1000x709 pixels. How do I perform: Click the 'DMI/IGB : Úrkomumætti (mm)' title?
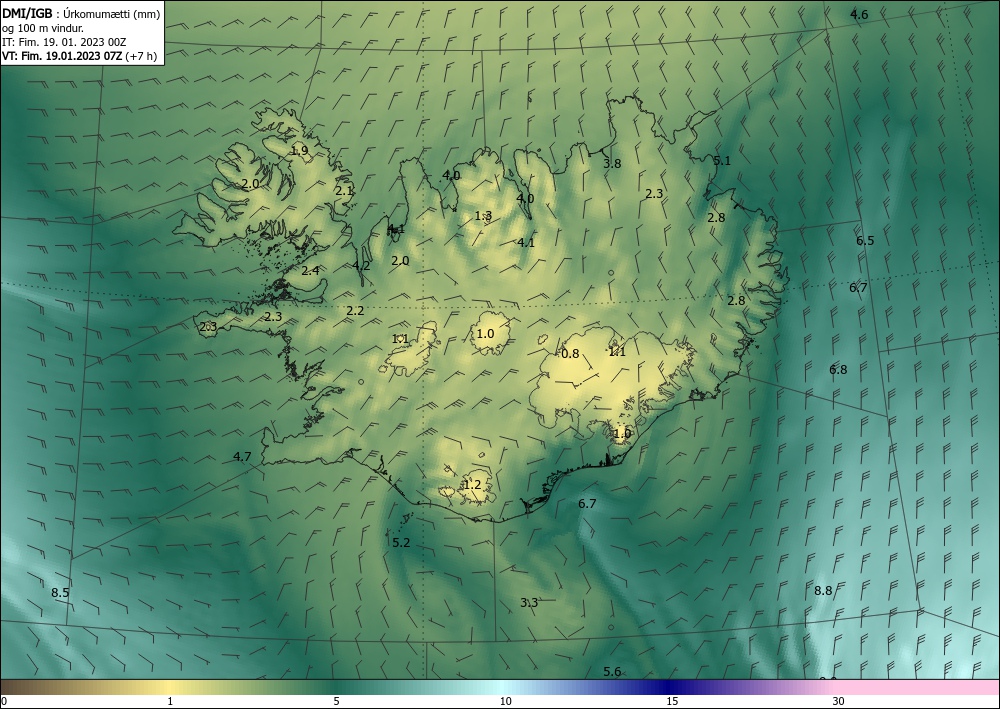tap(81, 14)
